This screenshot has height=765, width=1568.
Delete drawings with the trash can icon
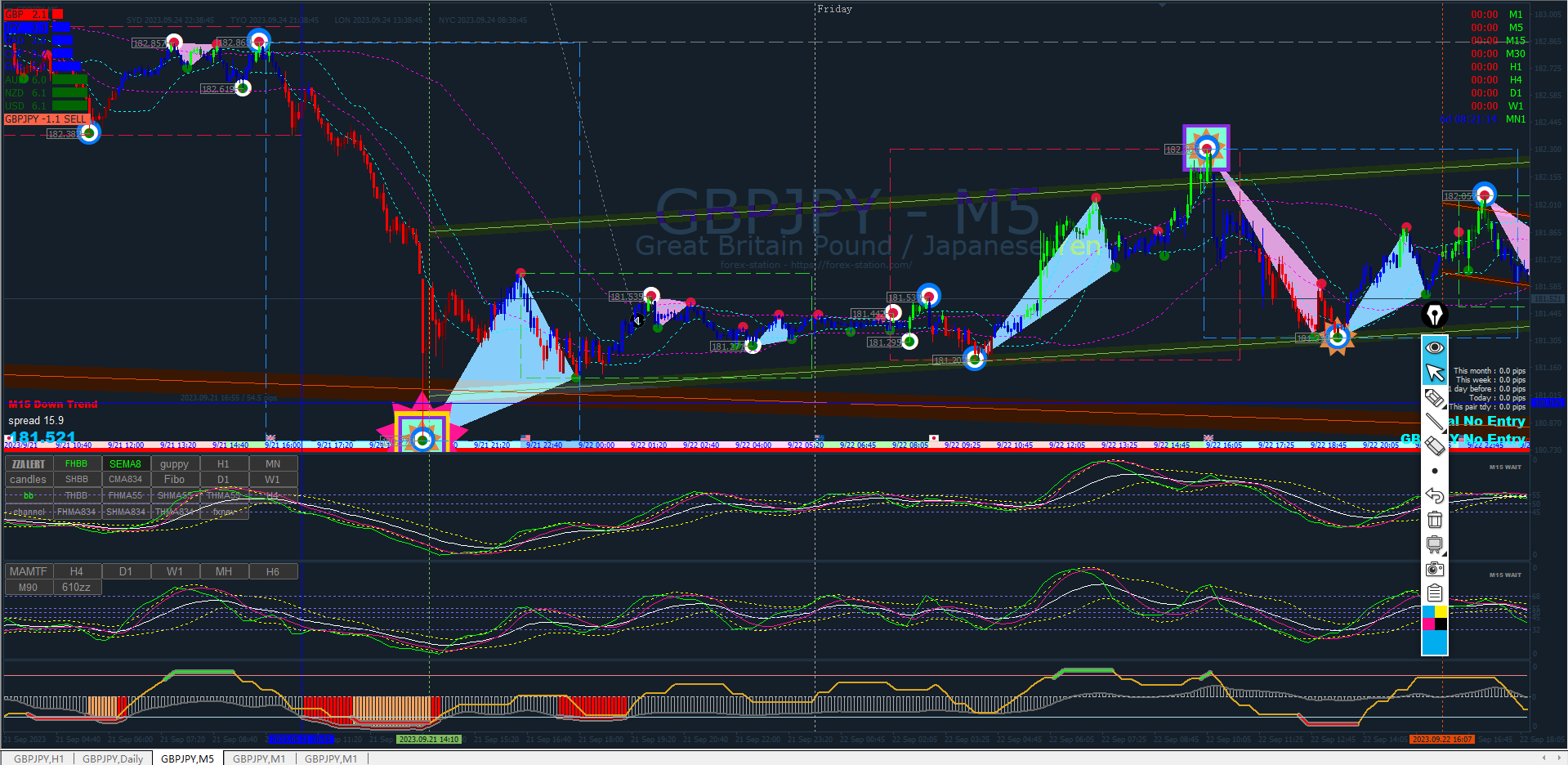point(1435,520)
